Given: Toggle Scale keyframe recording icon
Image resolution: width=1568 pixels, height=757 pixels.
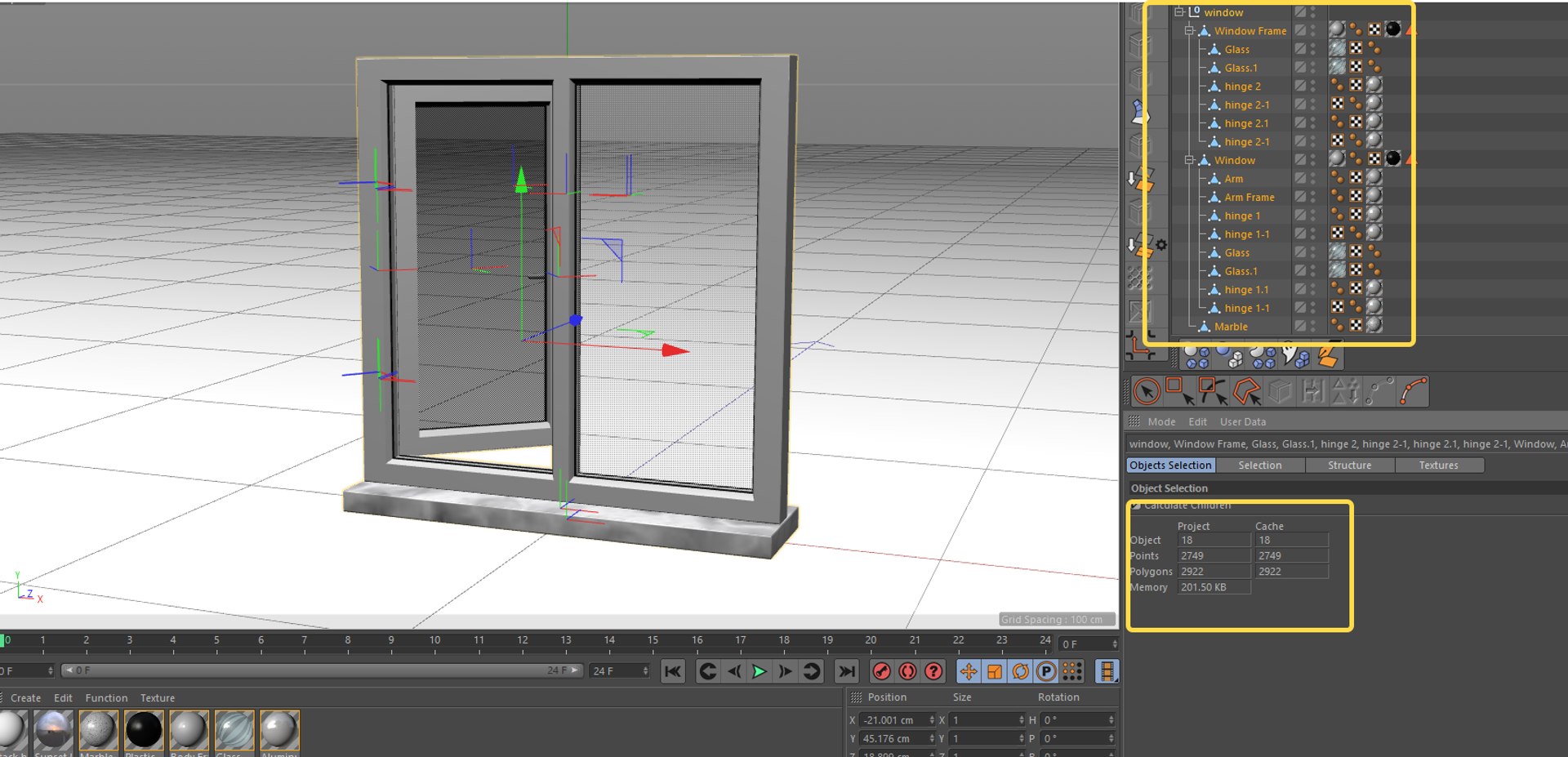Looking at the screenshot, I should [995, 671].
